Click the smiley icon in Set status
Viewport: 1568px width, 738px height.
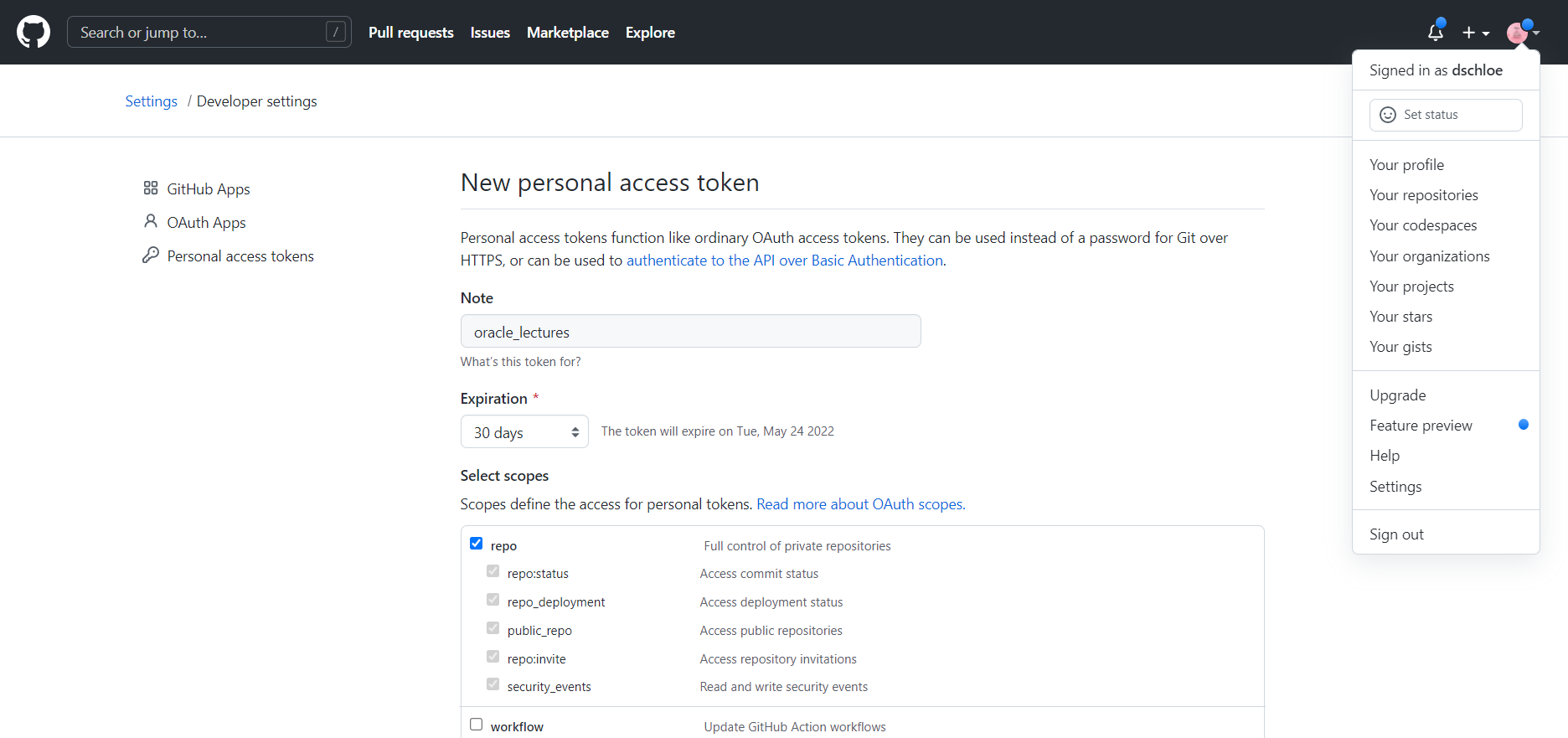click(1388, 115)
